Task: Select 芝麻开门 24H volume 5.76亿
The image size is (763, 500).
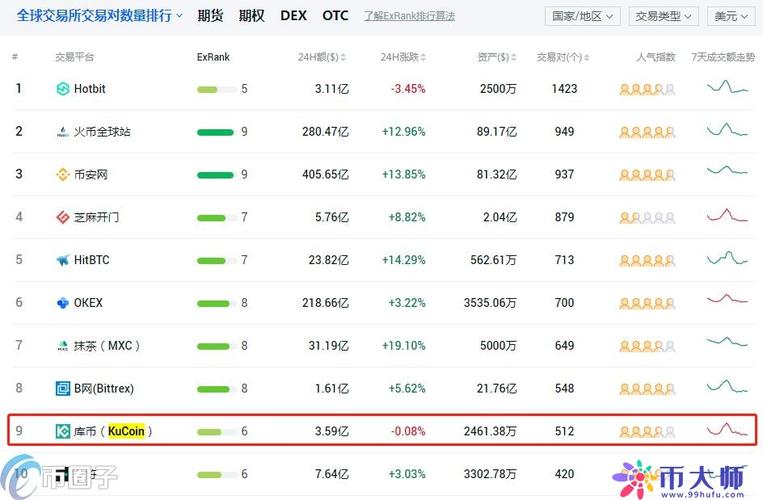Action: coord(332,217)
